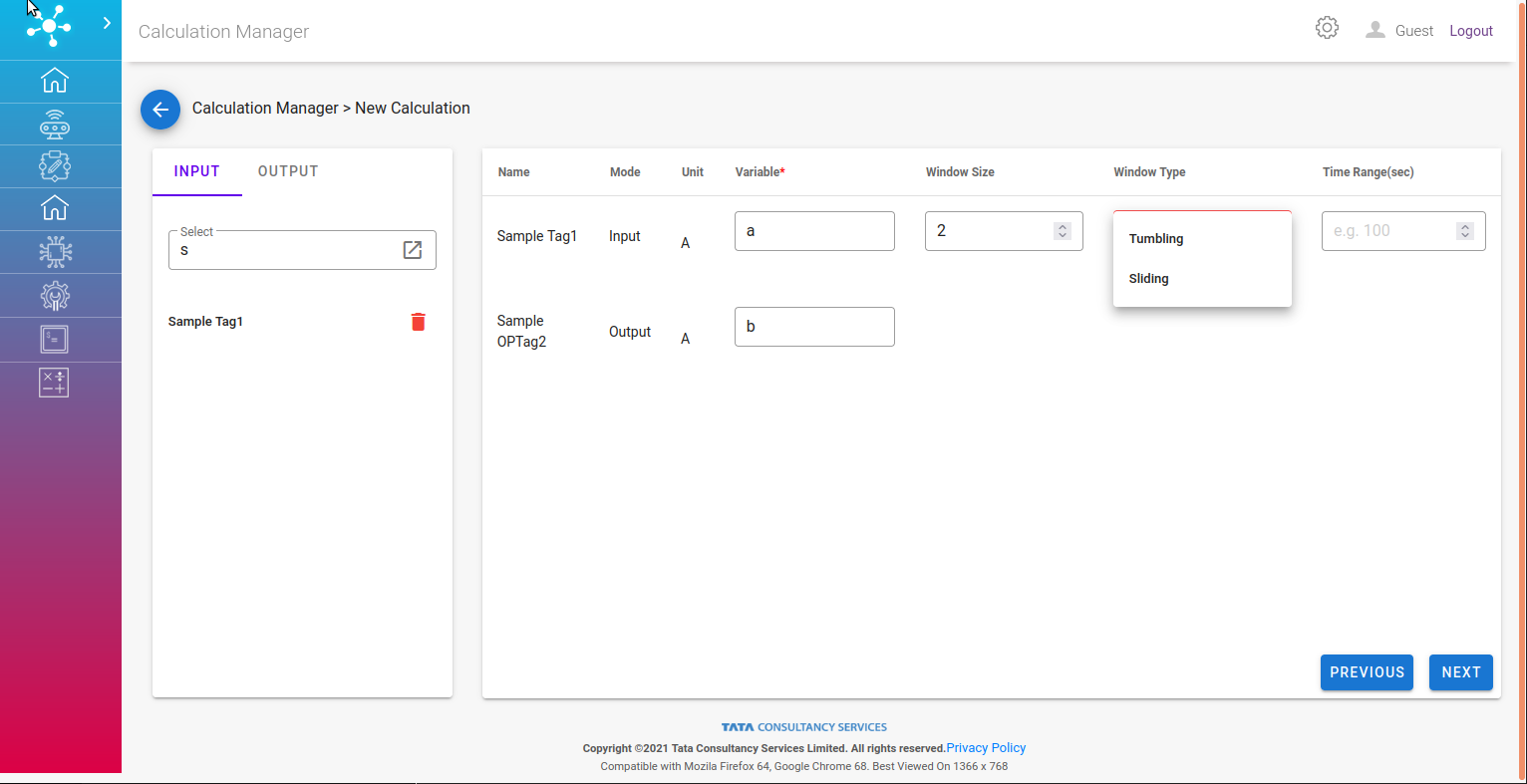Click the Name column header

click(513, 172)
